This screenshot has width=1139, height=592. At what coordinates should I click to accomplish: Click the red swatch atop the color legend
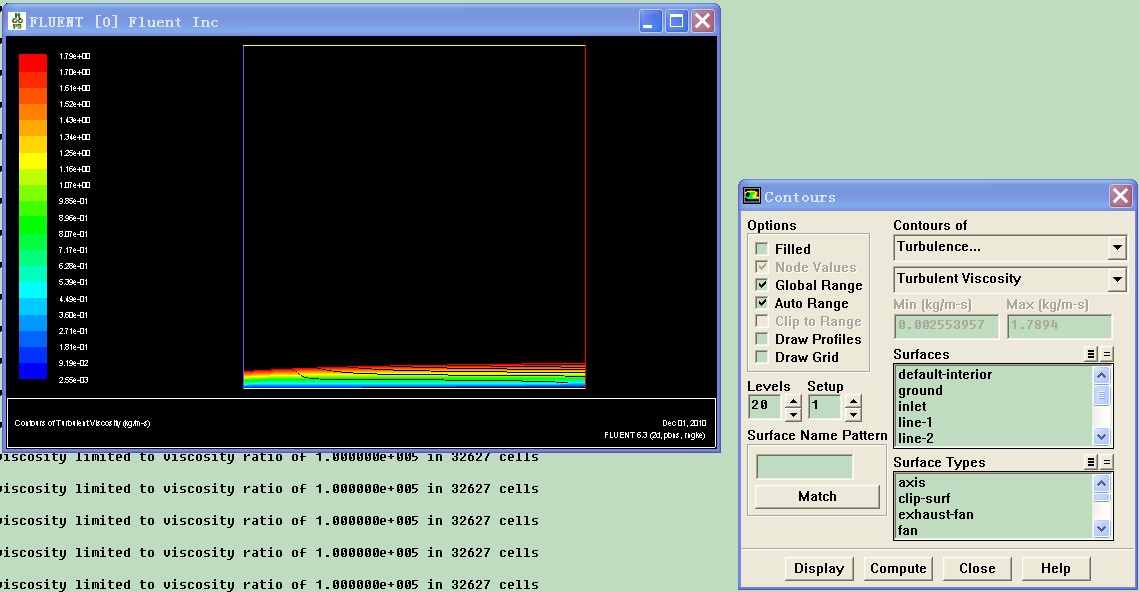[33, 62]
